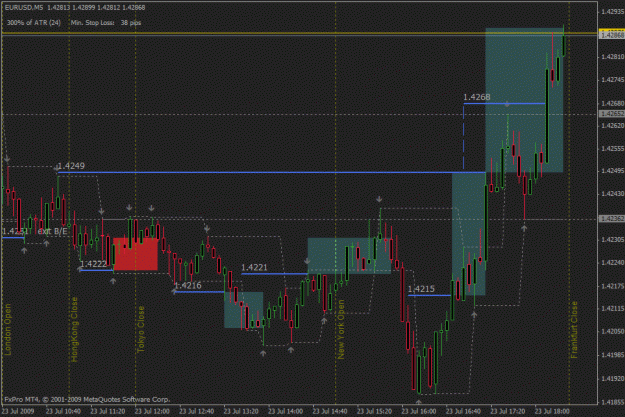Click the '23 Jul 17:20' time axis label
Screen dimensions: 625x417
click(x=507, y=411)
